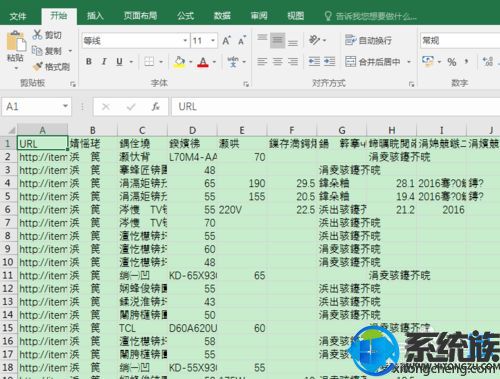Click the Copy (复制) button

47,51
